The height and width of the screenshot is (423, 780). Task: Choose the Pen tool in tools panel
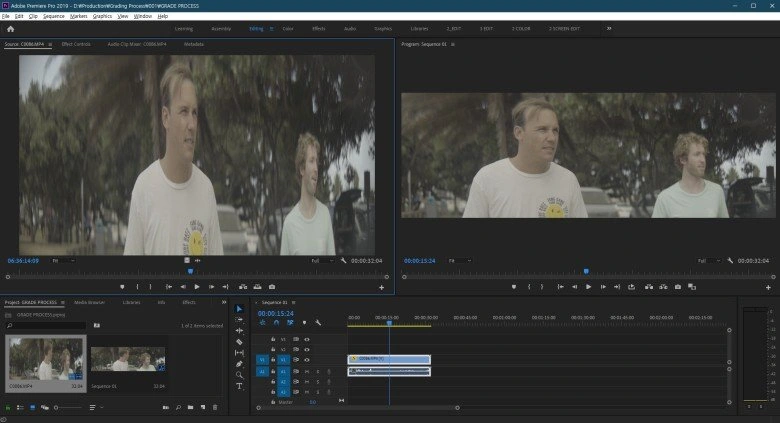(x=239, y=364)
